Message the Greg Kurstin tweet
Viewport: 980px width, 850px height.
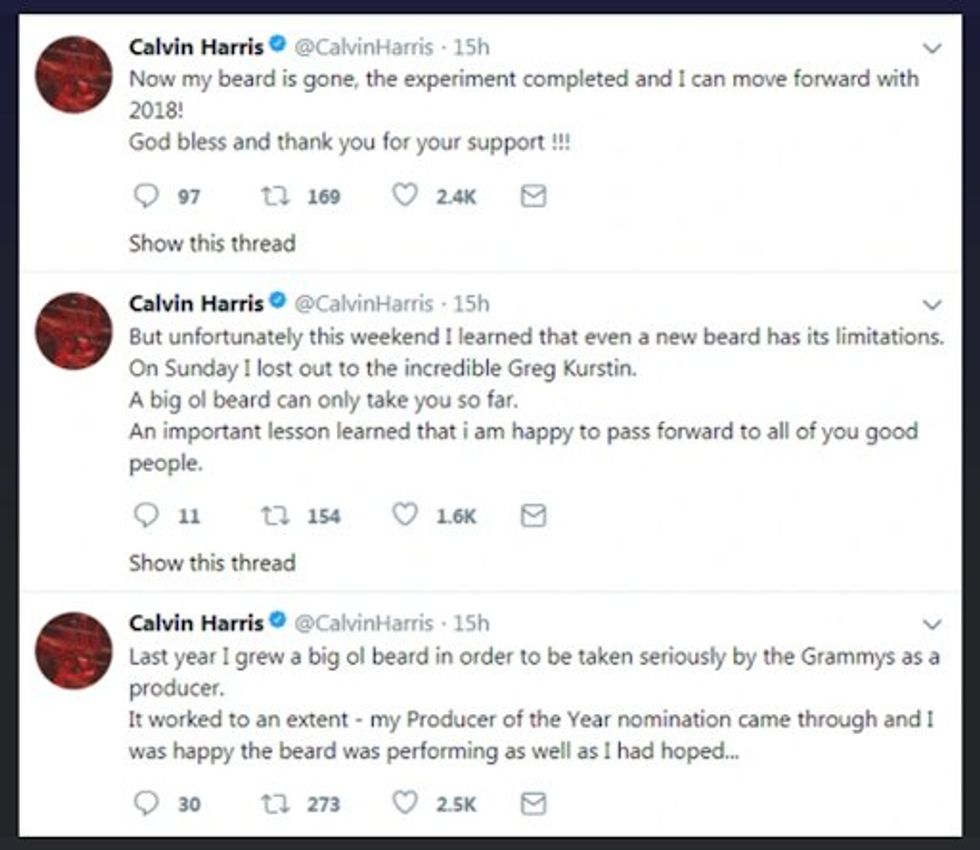[x=534, y=516]
